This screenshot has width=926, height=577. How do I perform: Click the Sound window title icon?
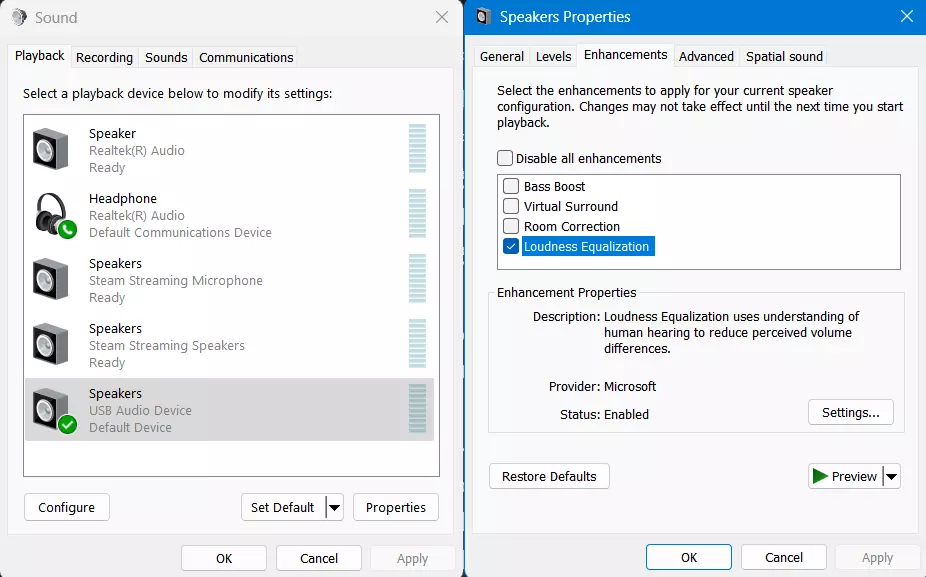19,17
